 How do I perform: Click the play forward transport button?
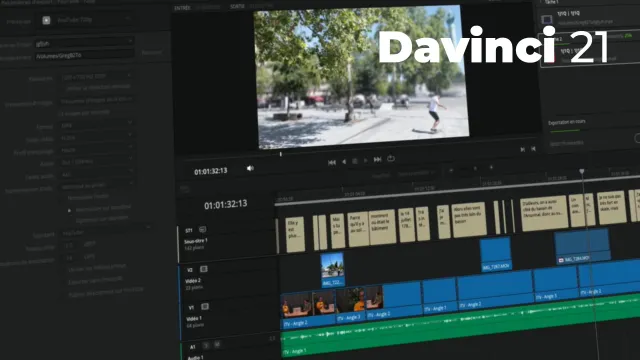pyautogui.click(x=366, y=160)
